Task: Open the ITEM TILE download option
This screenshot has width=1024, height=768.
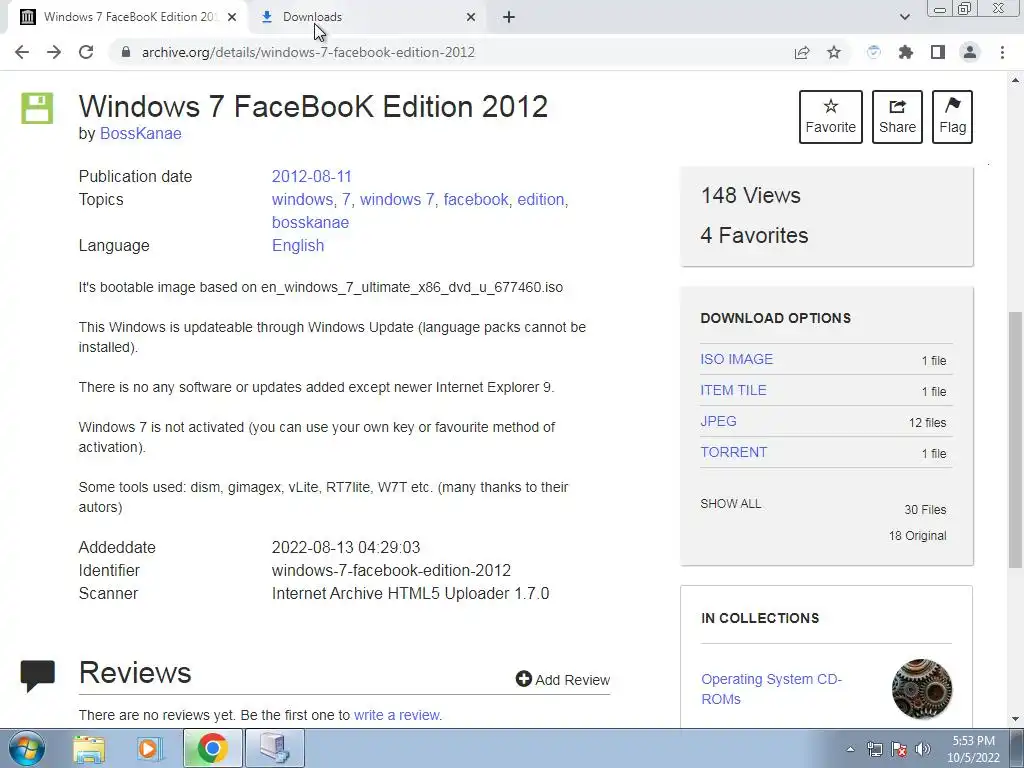Action: [x=733, y=390]
